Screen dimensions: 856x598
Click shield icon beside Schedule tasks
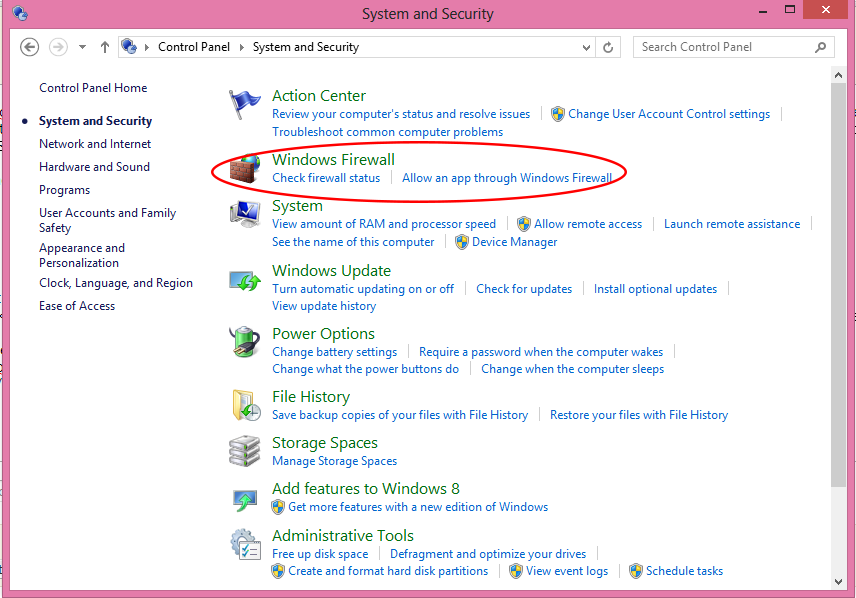pos(636,571)
